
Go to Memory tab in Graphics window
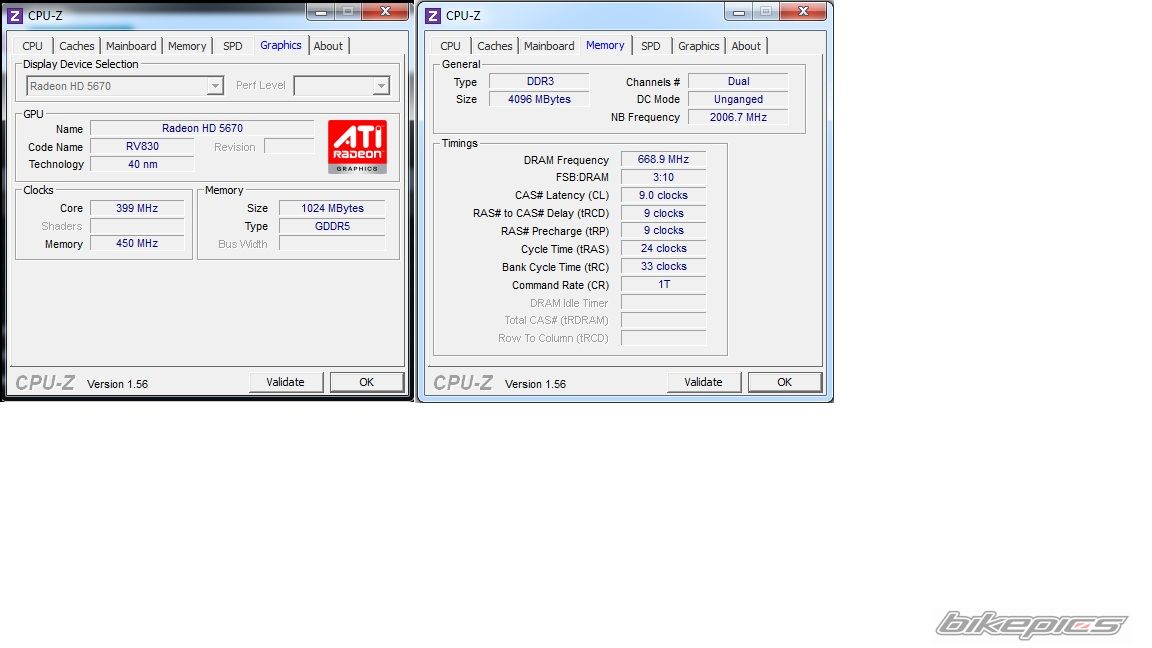pos(187,46)
